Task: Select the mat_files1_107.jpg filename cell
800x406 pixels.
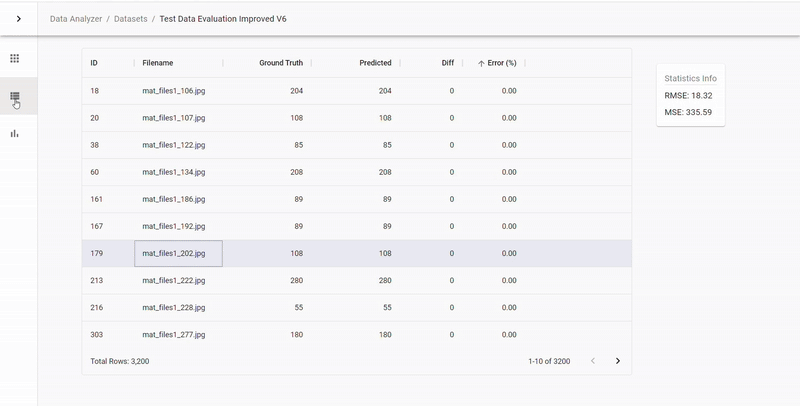Action: (x=179, y=118)
